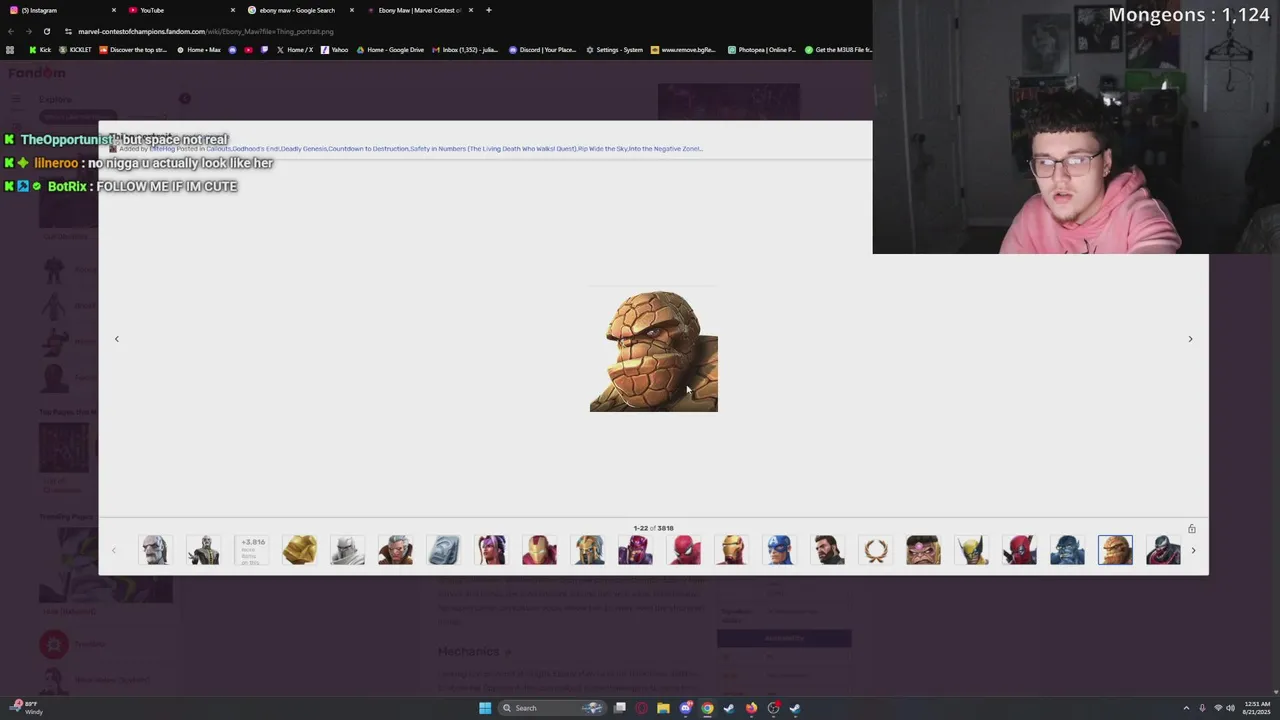The height and width of the screenshot is (720, 1280).
Task: Select the gold laurel wreath thumbnail
Action: (875, 550)
